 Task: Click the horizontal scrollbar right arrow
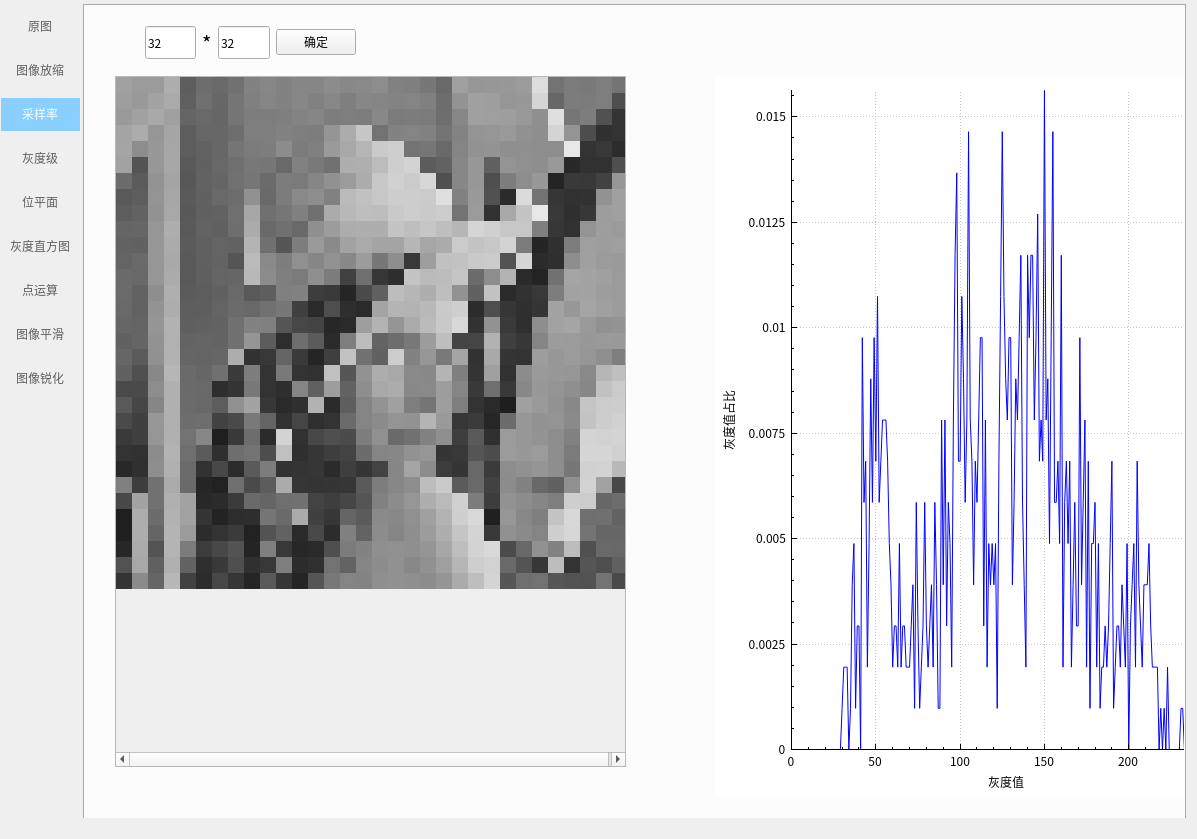618,759
